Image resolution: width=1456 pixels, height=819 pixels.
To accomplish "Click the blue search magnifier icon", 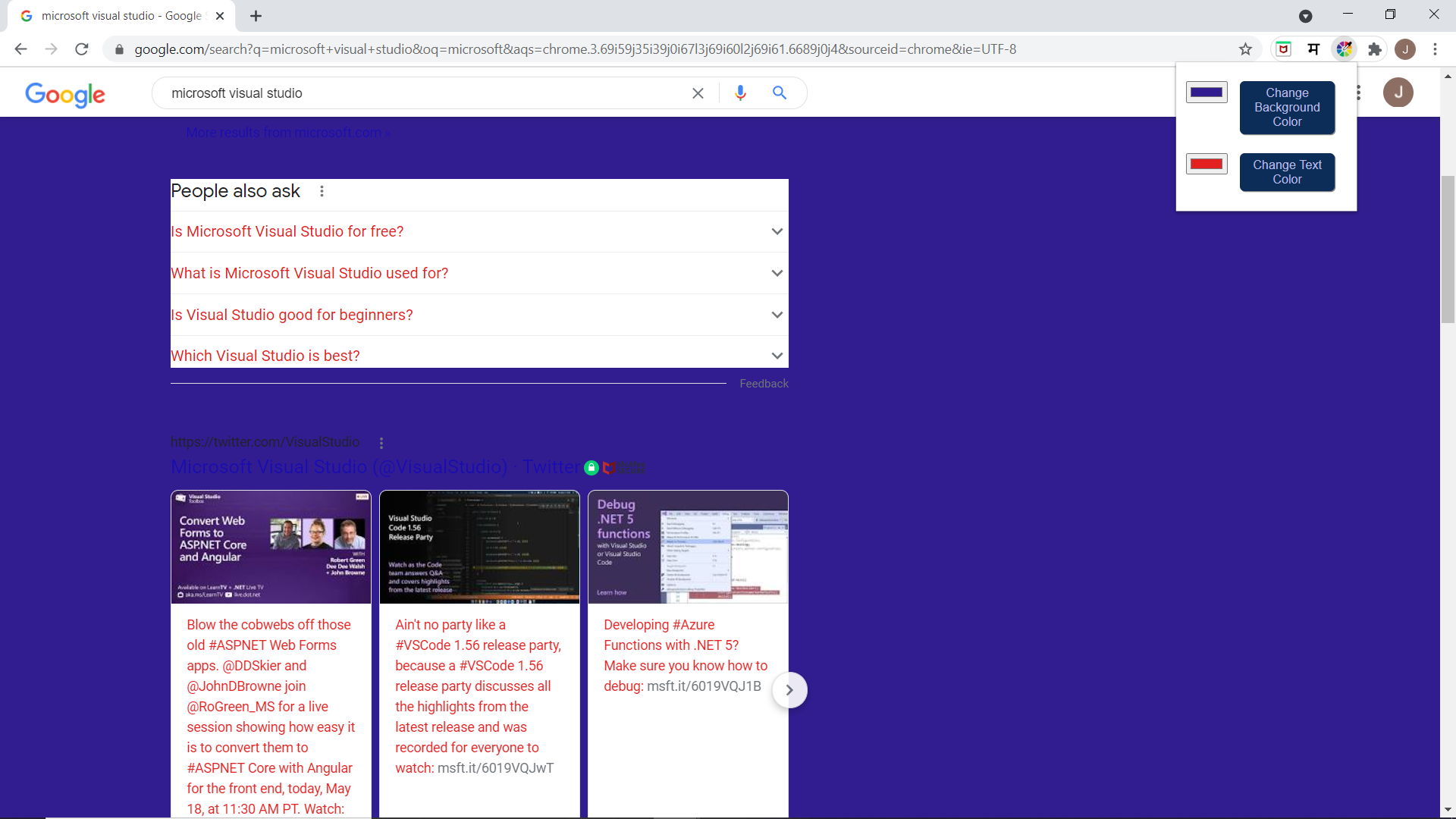I will pyautogui.click(x=779, y=93).
